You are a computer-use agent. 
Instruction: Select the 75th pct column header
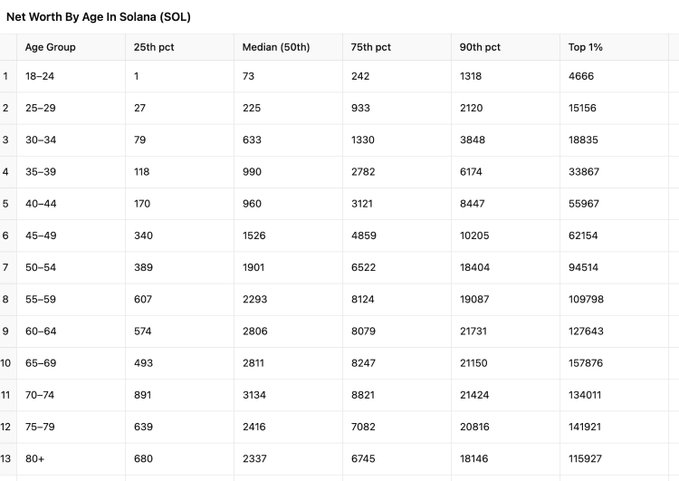coord(371,47)
